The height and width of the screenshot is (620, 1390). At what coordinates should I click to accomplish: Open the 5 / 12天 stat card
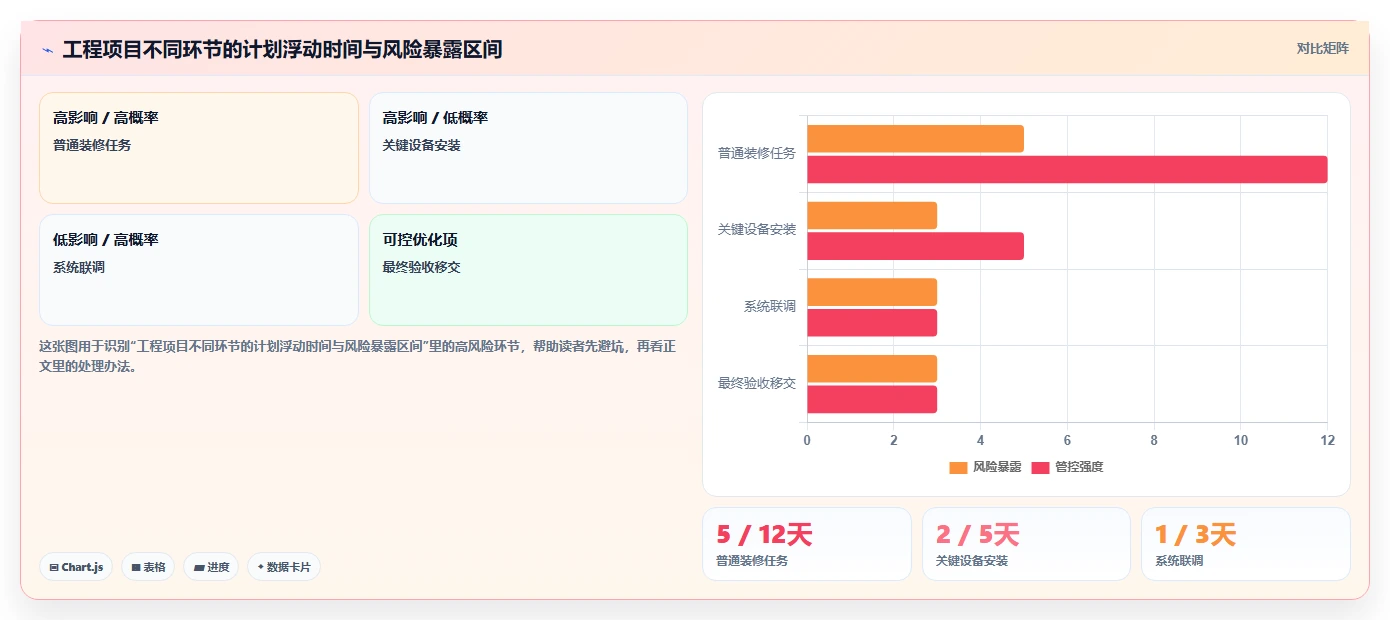[x=807, y=544]
